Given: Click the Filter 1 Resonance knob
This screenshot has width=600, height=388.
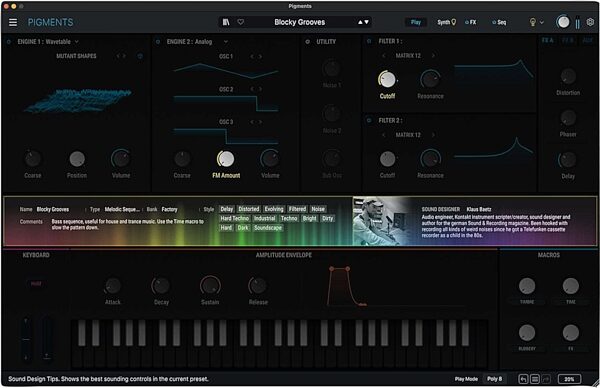Looking at the screenshot, I should point(430,80).
